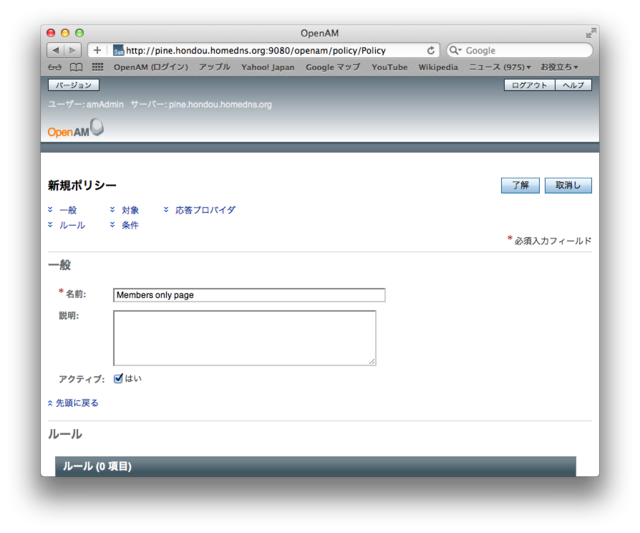Click the plus add bookmark button

click(97, 50)
